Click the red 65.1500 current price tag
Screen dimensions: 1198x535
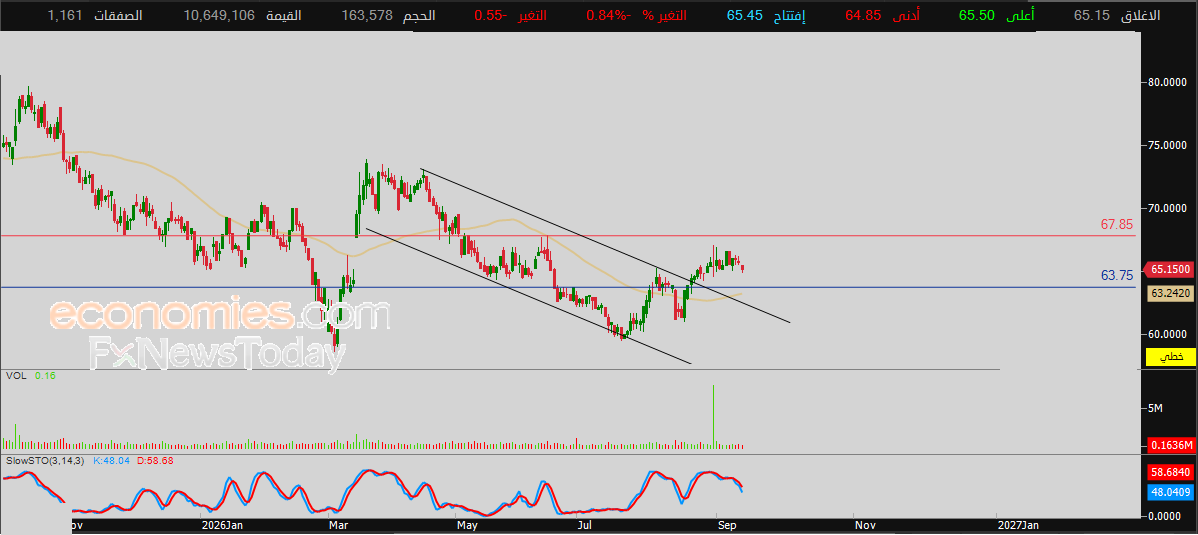1169,269
